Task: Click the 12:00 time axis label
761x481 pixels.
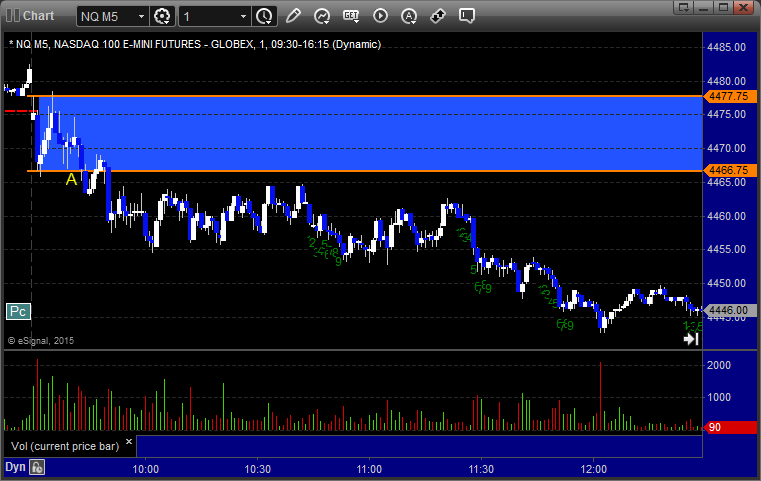Action: pos(594,469)
